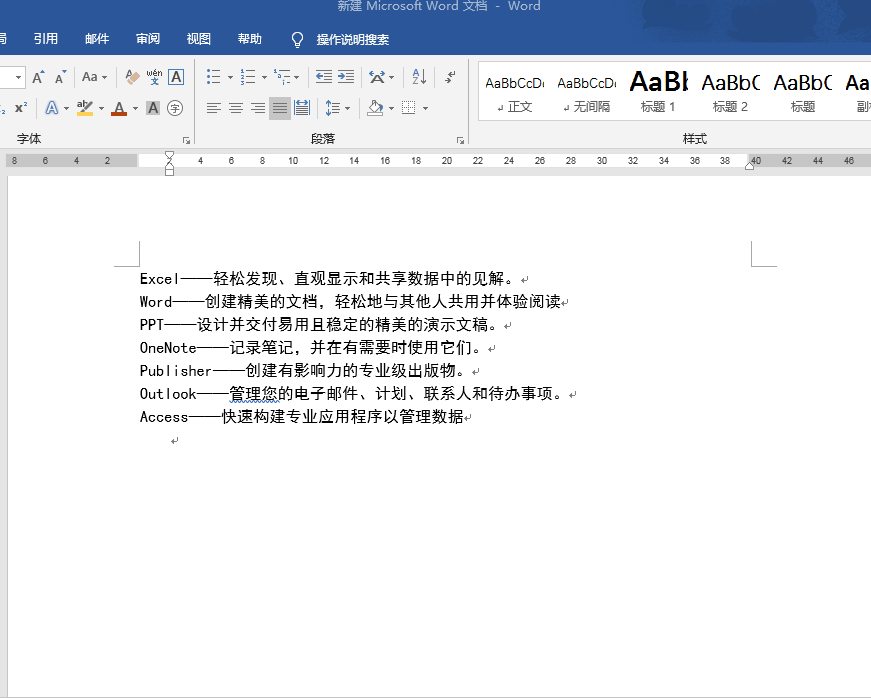Open the 视图 ribbon tab
This screenshot has height=698, width=871.
tap(197, 39)
